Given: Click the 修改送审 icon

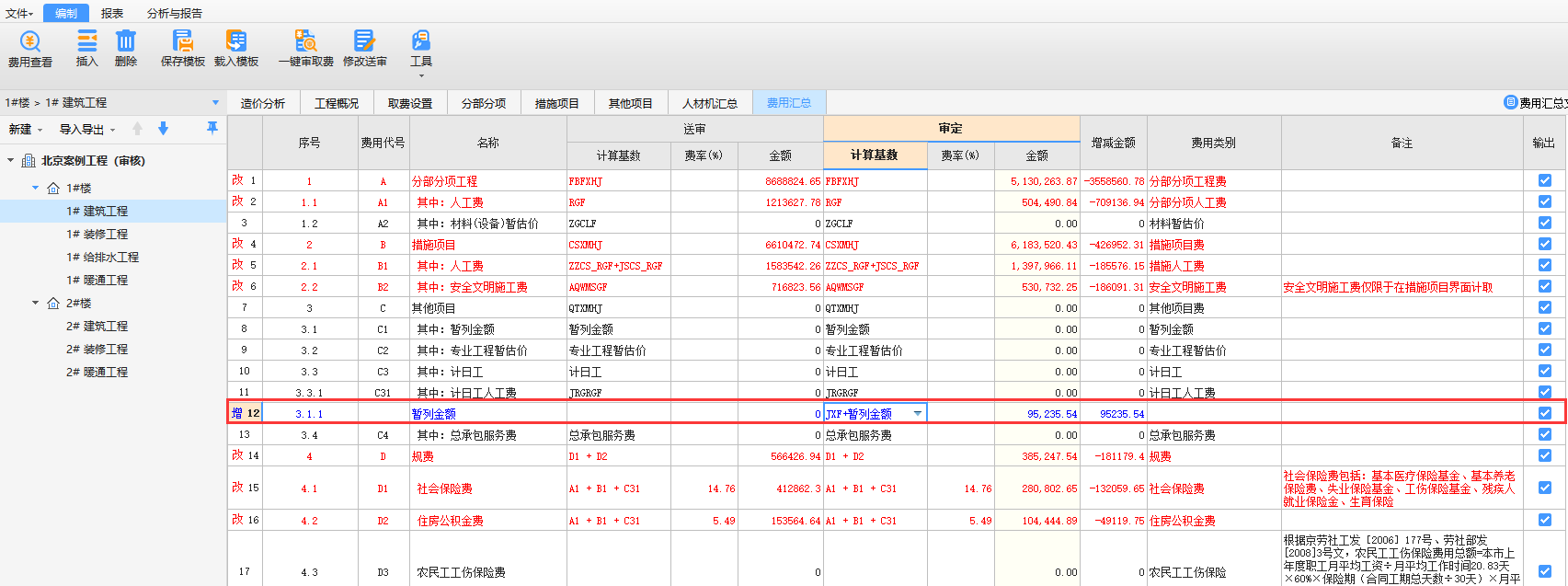Looking at the screenshot, I should (x=364, y=41).
